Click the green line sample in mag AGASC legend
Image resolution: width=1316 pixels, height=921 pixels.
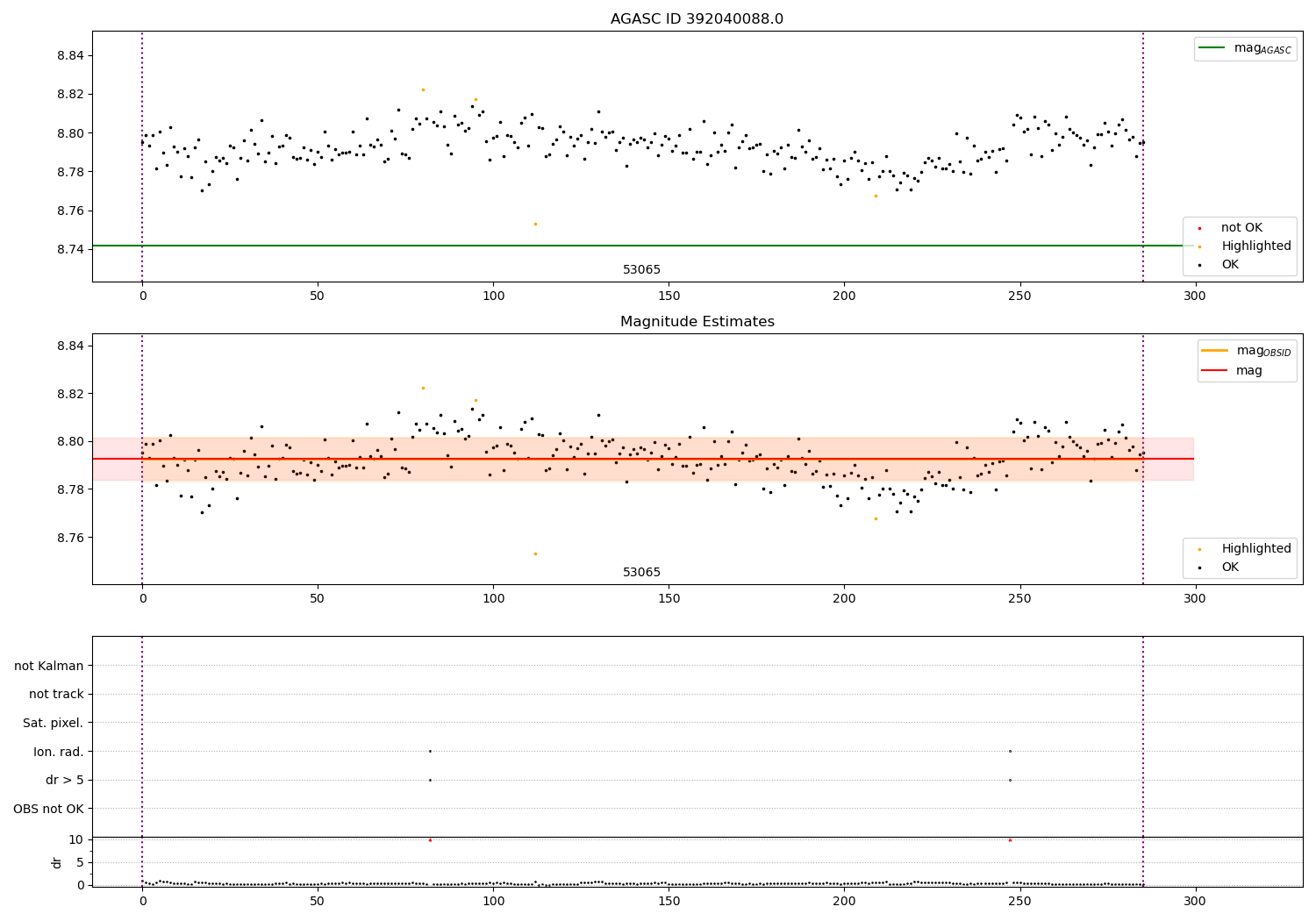tap(1212, 47)
